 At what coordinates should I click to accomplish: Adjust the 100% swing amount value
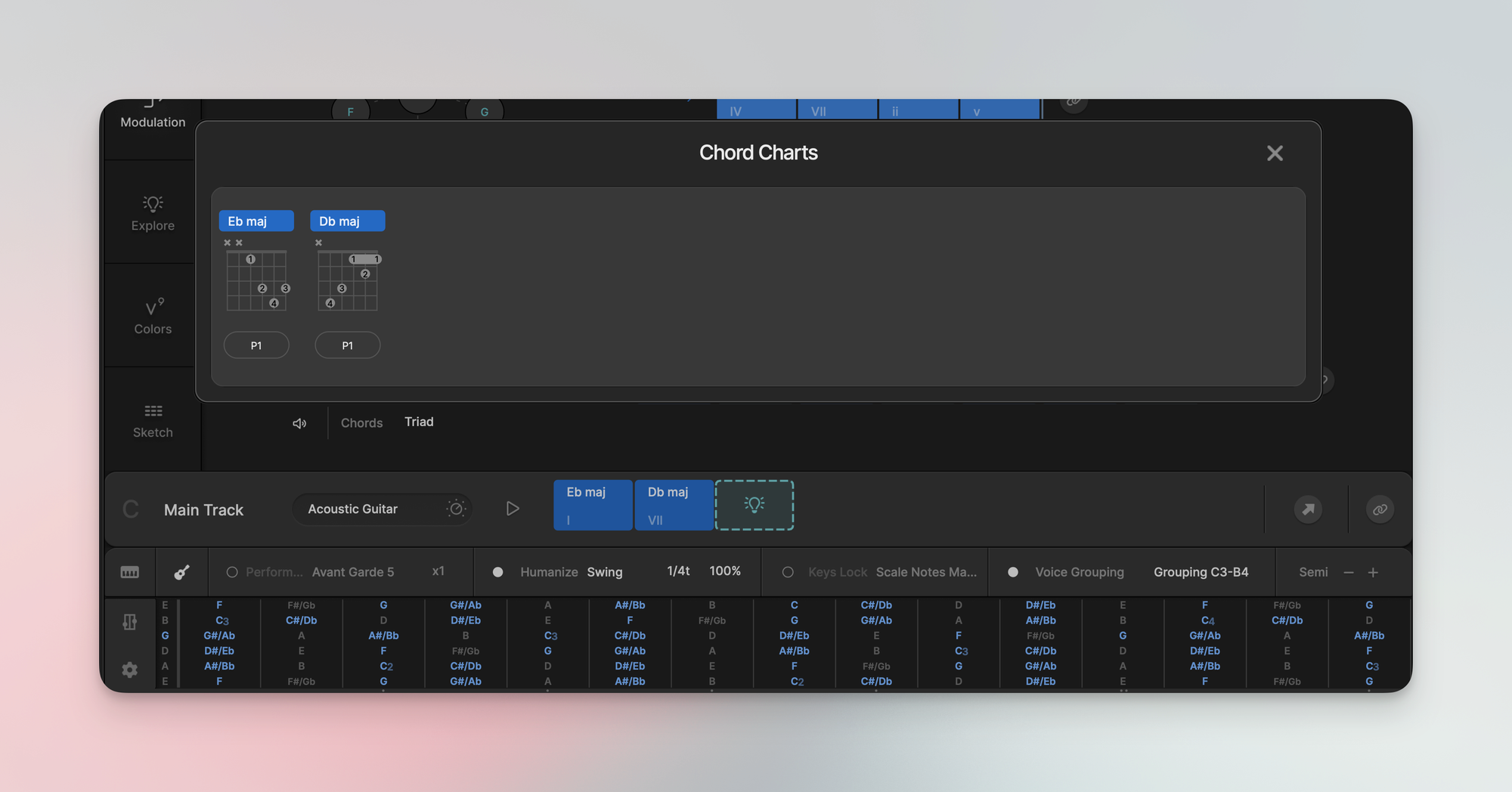click(x=725, y=571)
